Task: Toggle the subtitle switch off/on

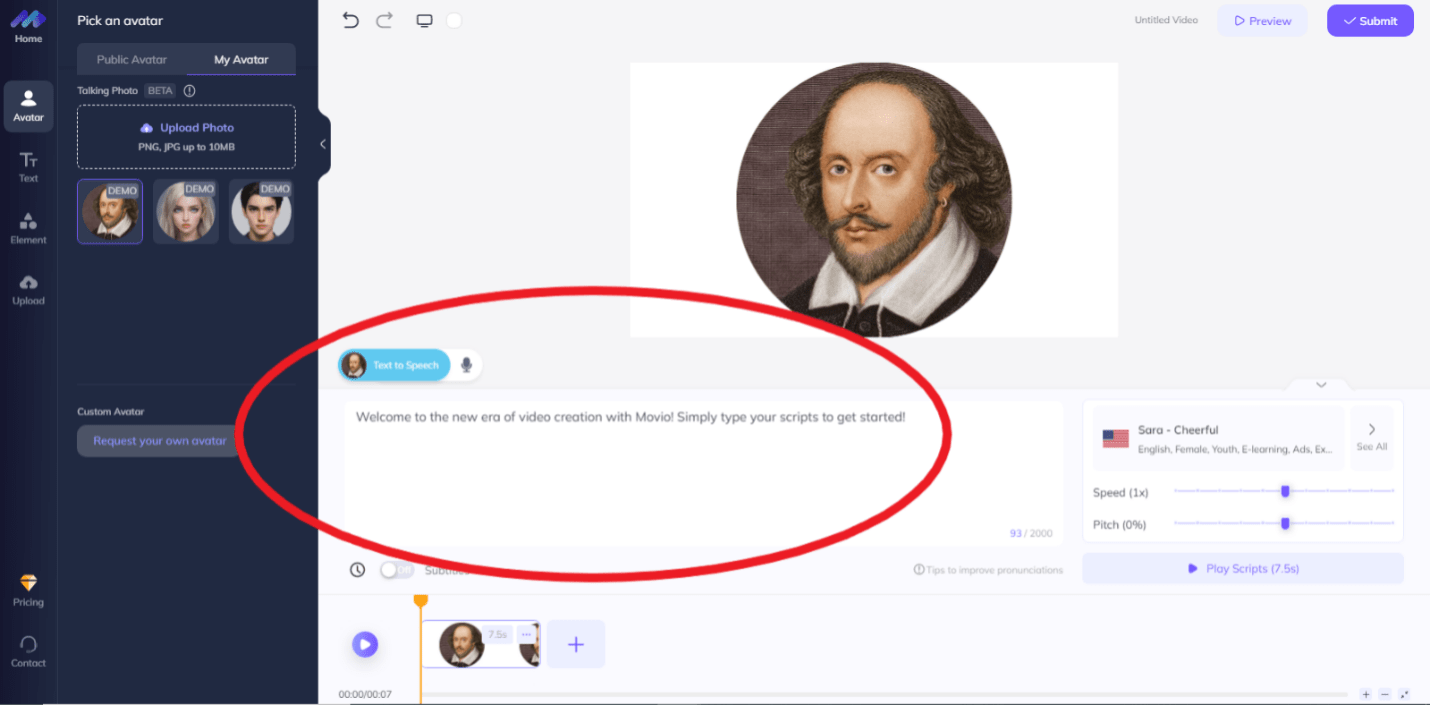Action: [397, 570]
